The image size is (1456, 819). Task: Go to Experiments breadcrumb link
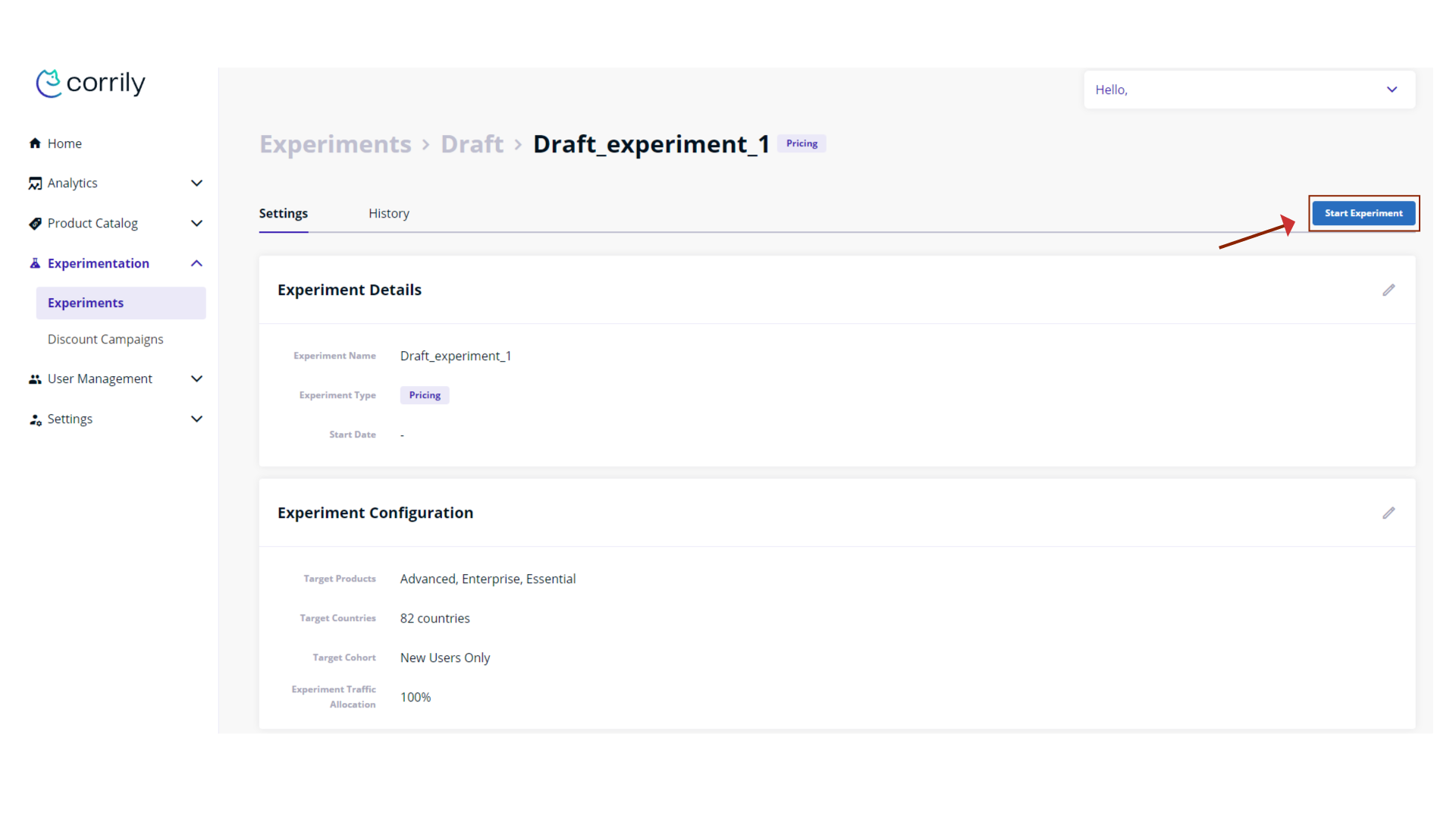(x=335, y=144)
